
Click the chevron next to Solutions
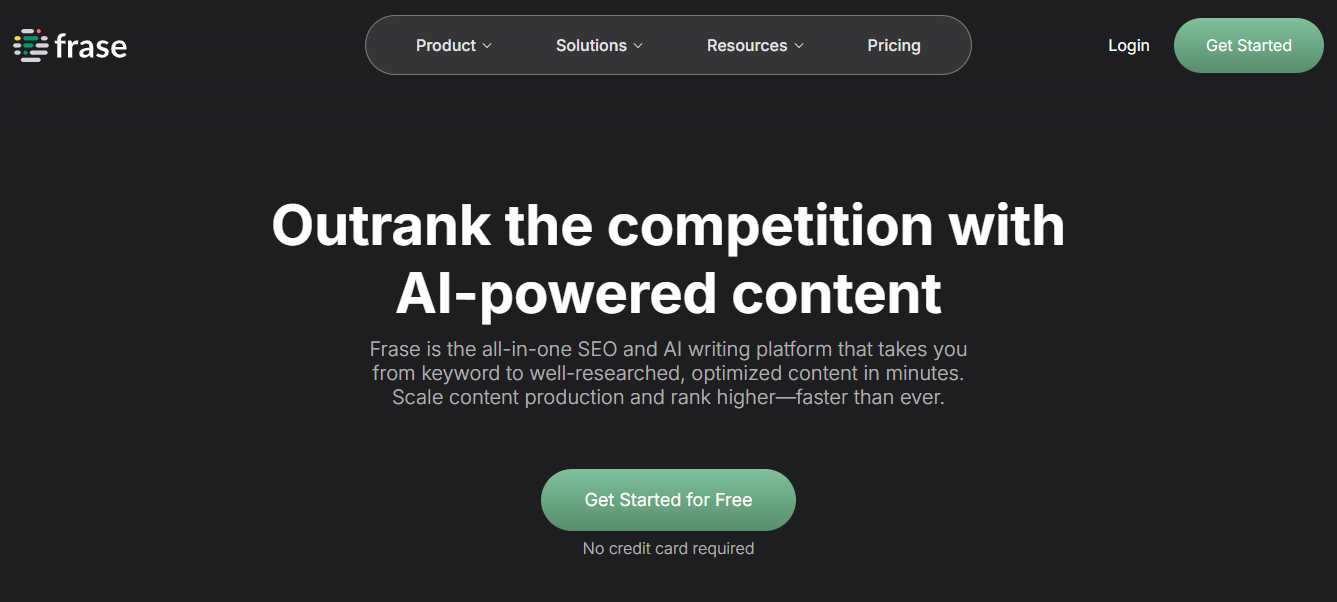click(638, 46)
